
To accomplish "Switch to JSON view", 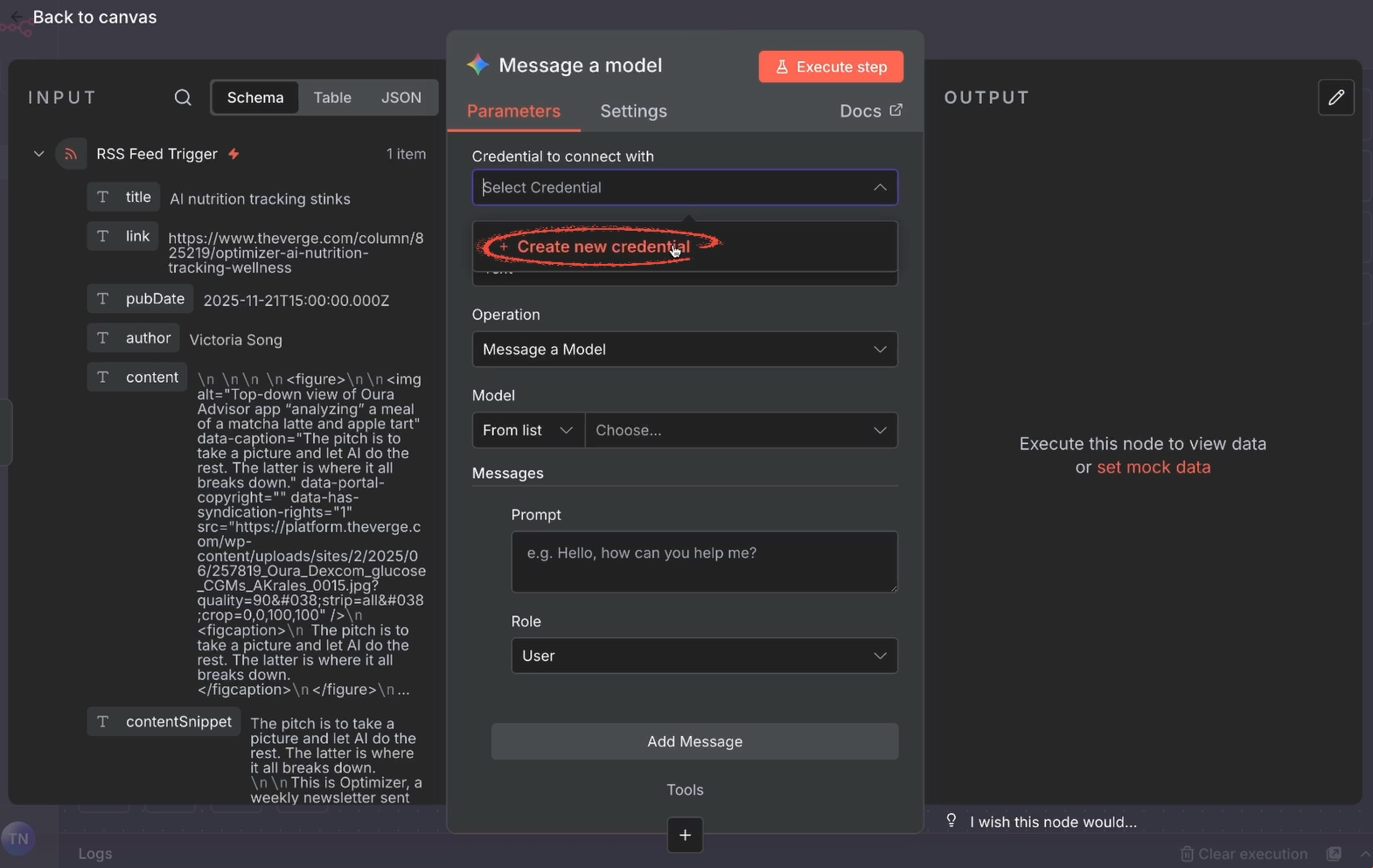I will click(401, 97).
